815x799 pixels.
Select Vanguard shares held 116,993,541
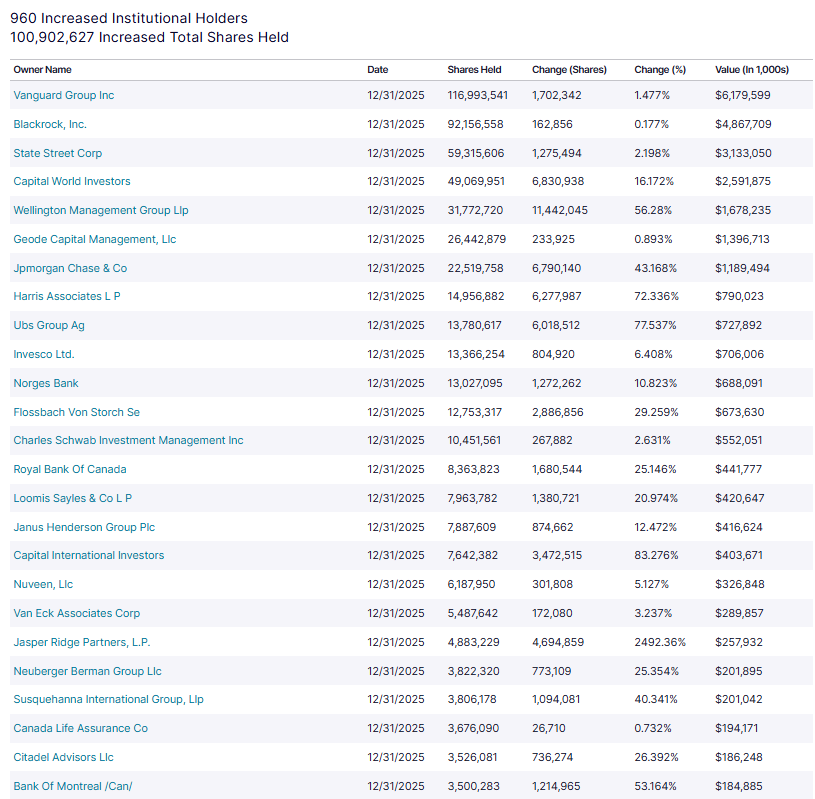pyautogui.click(x=477, y=95)
